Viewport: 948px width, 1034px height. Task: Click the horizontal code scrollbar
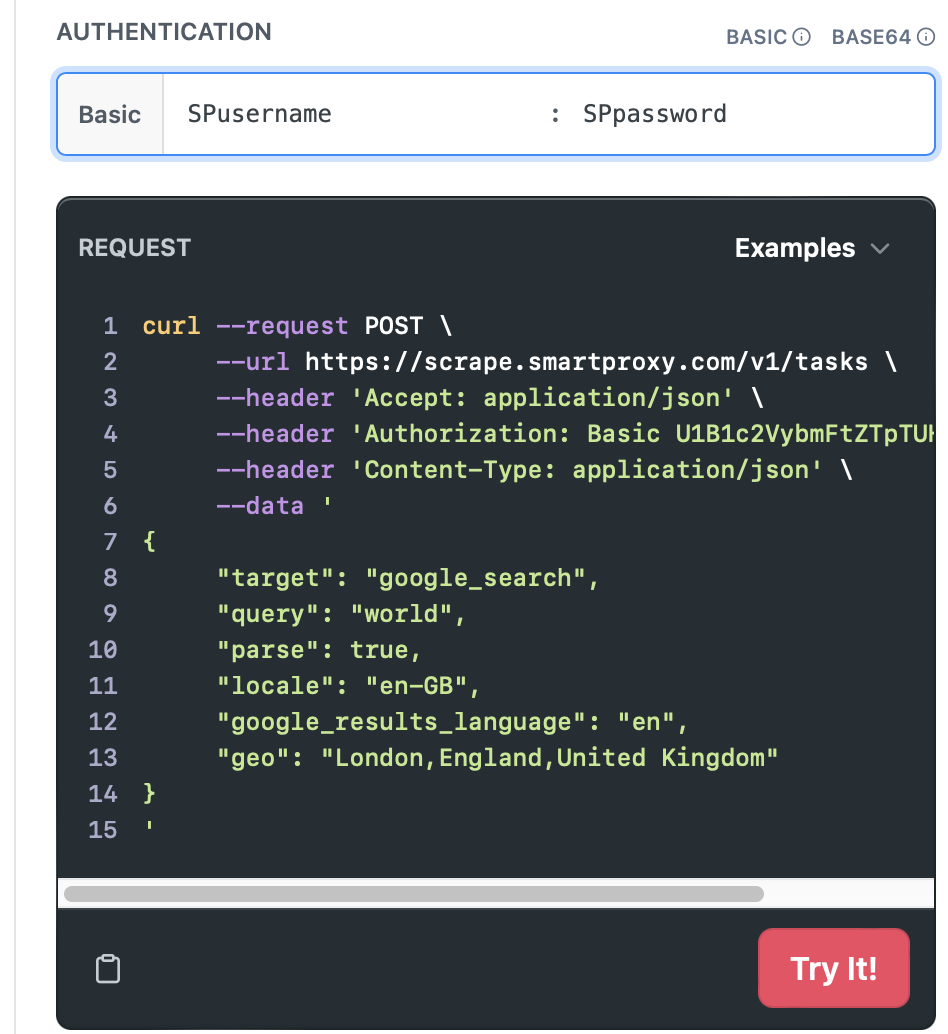click(x=414, y=894)
